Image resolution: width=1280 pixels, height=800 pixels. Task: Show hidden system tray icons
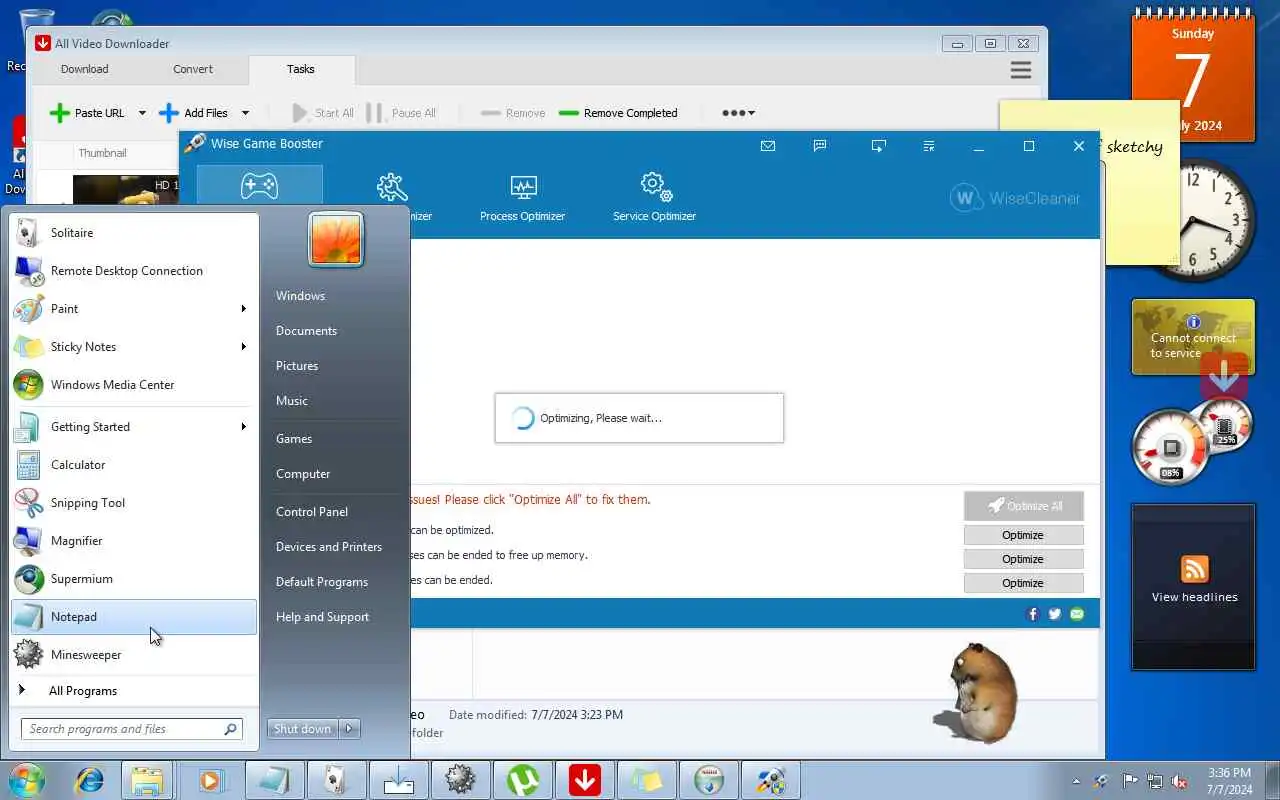pos(1076,781)
